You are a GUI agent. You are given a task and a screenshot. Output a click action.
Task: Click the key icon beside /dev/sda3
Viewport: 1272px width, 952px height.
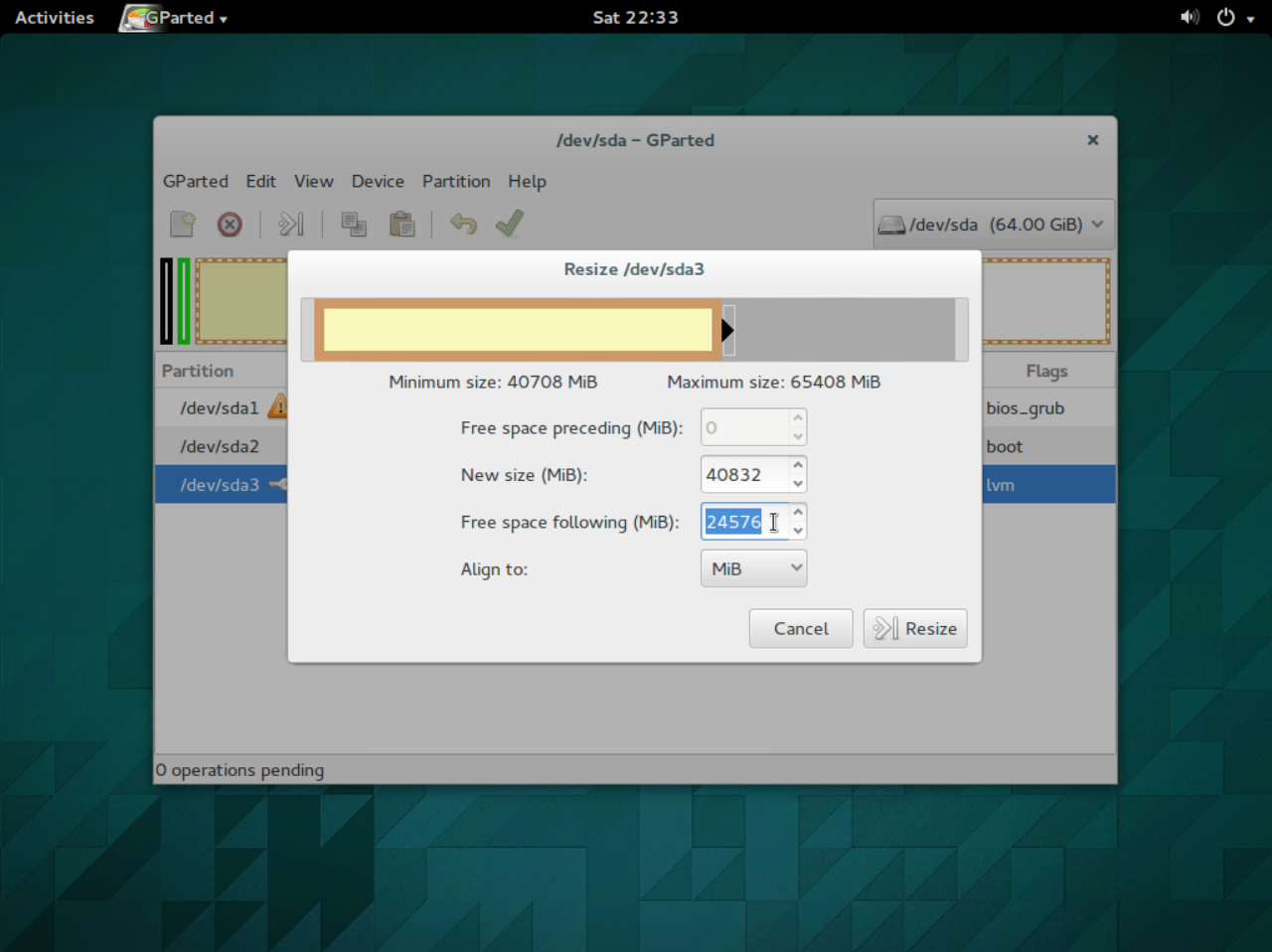[278, 484]
